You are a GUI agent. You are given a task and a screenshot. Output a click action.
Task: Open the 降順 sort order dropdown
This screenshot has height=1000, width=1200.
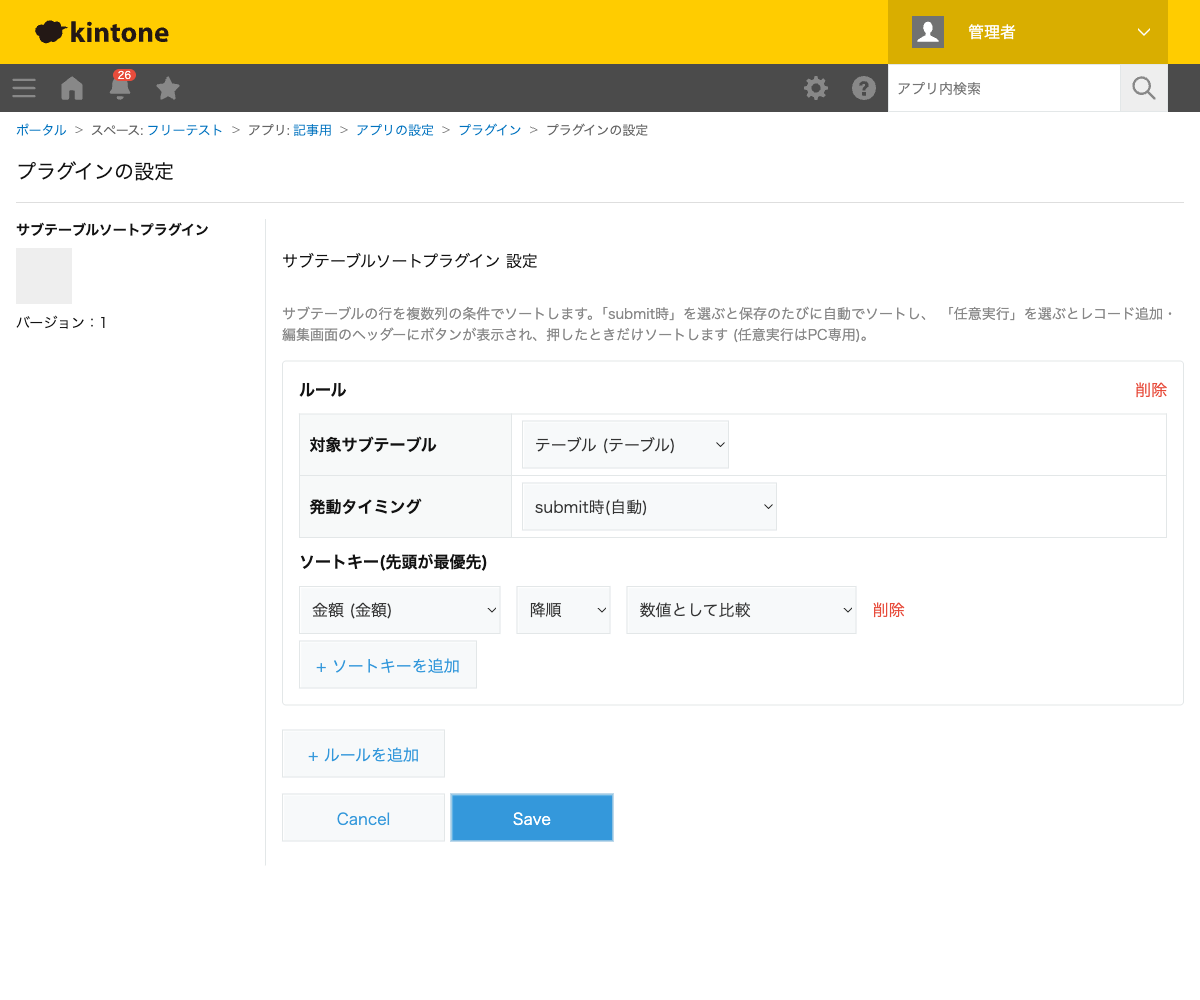563,610
